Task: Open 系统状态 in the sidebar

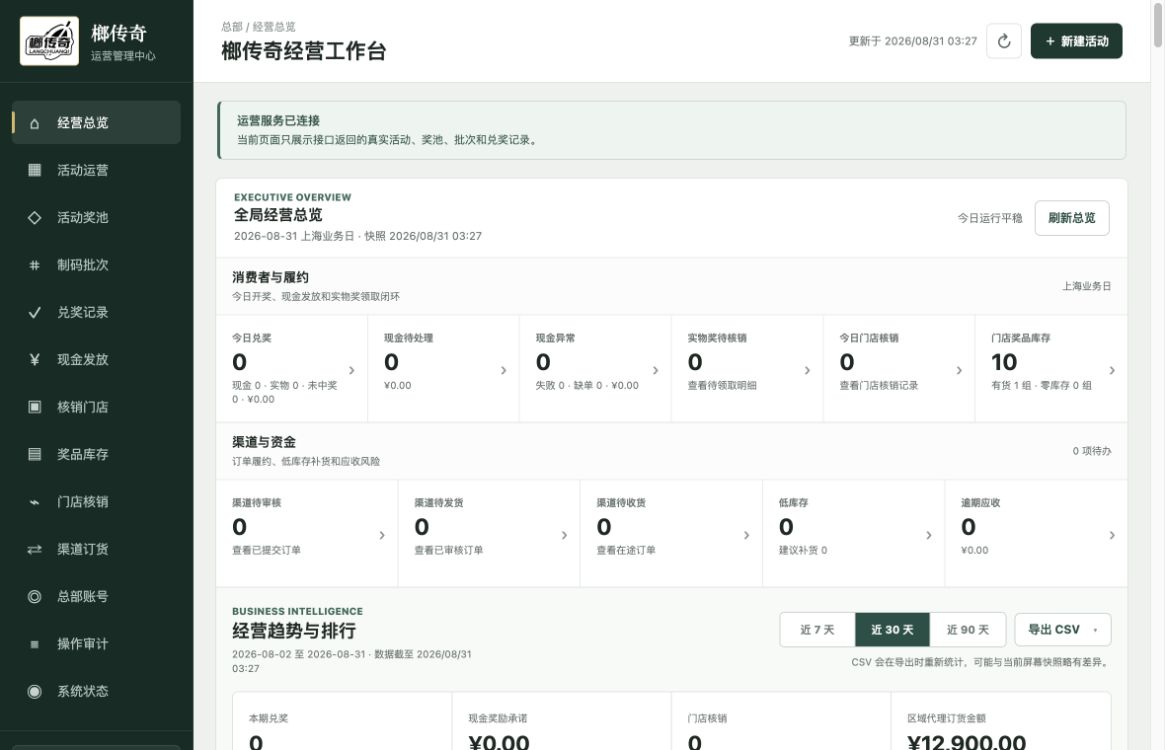Action: (x=96, y=691)
